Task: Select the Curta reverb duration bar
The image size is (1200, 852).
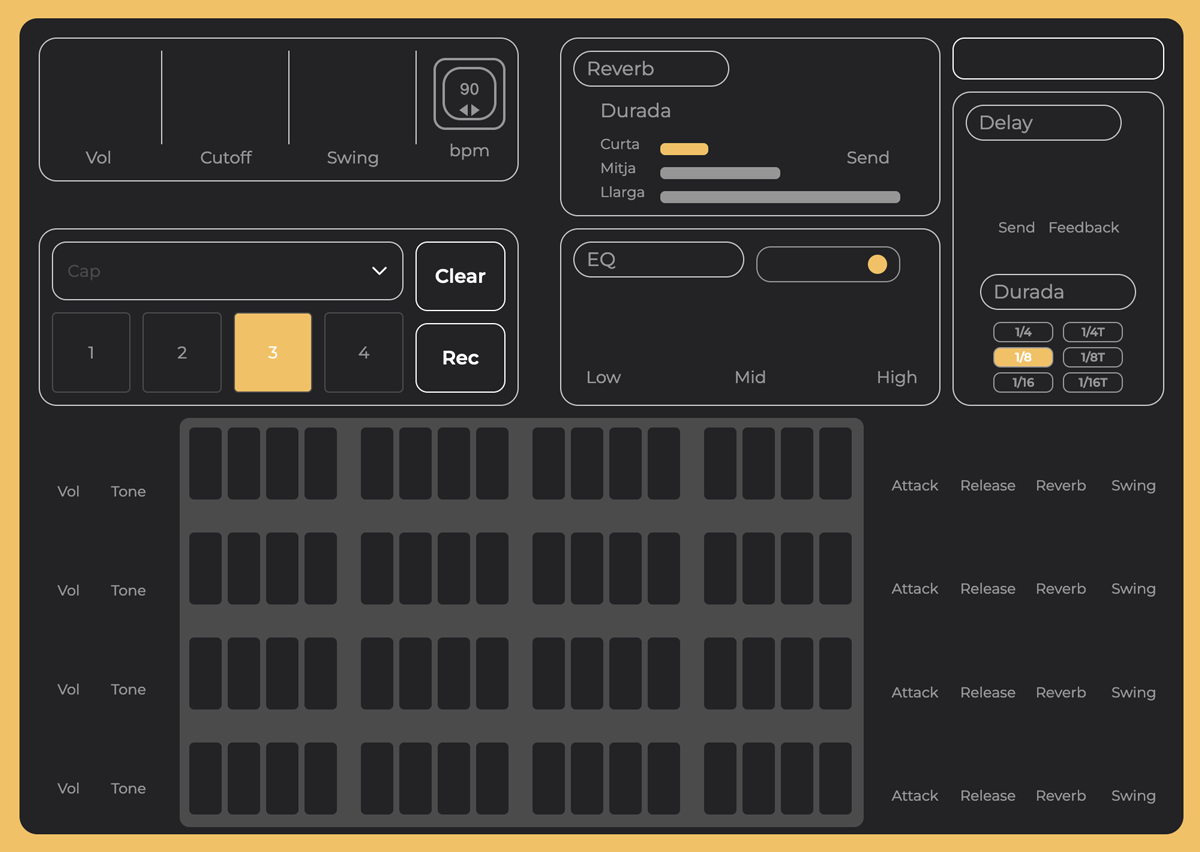Action: coord(684,149)
